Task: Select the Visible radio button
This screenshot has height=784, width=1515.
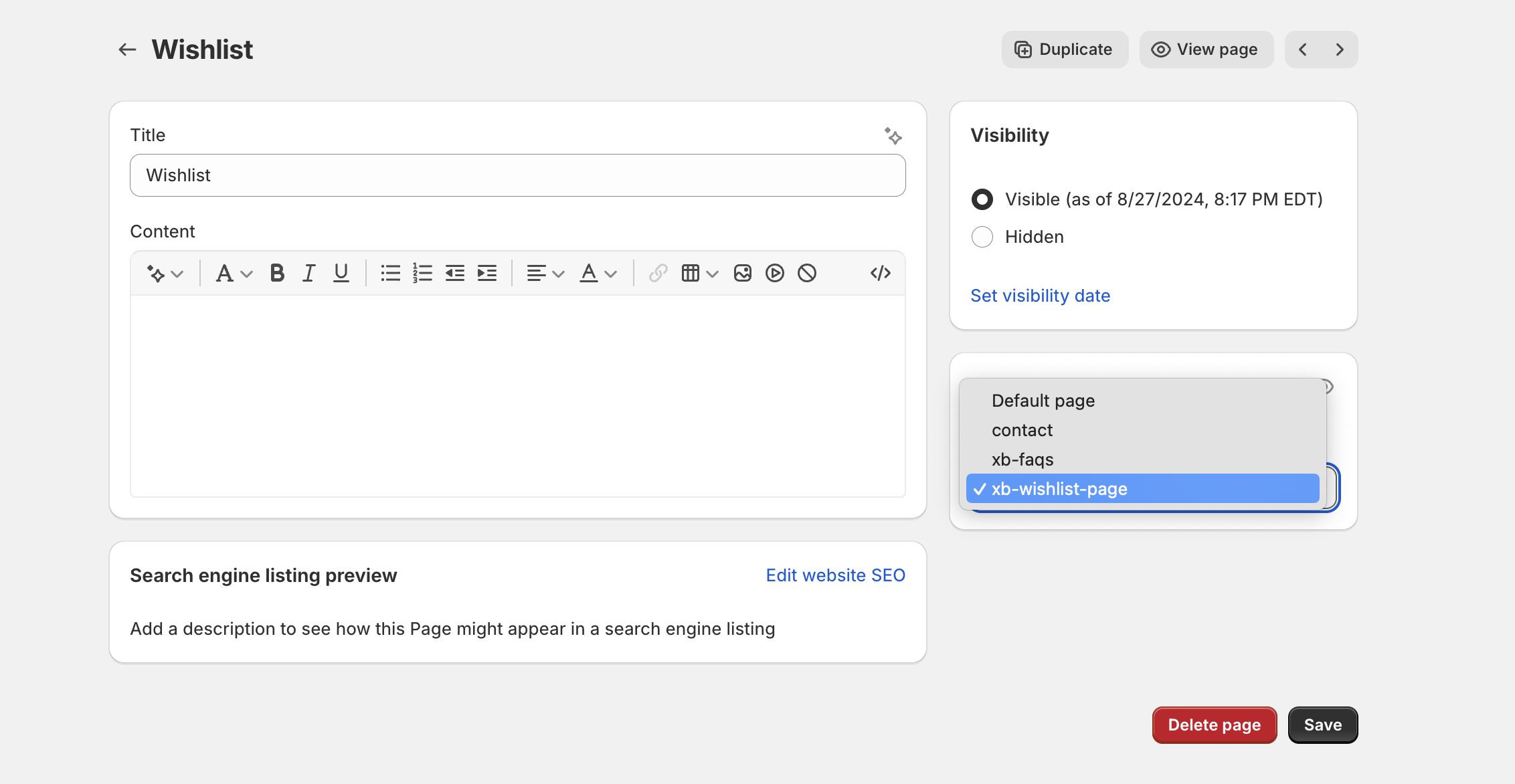Action: pos(982,199)
